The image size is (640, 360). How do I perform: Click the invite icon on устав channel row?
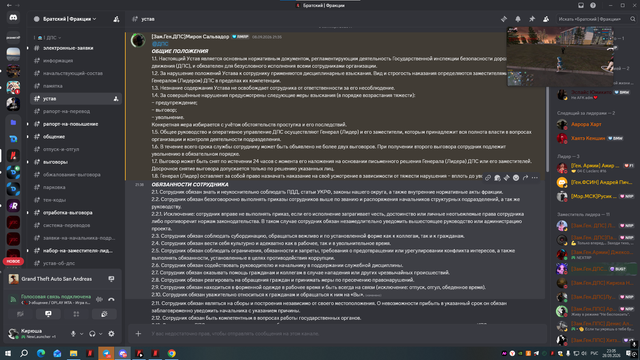[116, 99]
